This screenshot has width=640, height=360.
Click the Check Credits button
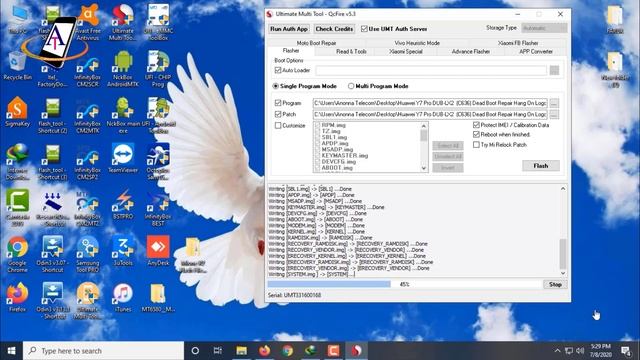click(x=334, y=29)
